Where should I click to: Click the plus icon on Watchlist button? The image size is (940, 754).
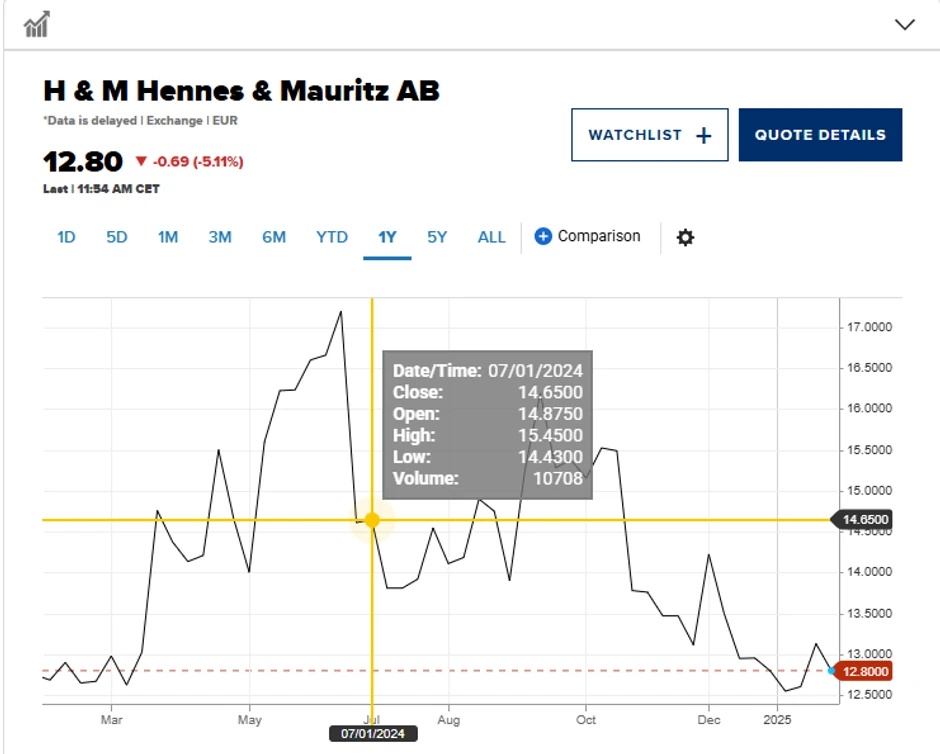703,136
